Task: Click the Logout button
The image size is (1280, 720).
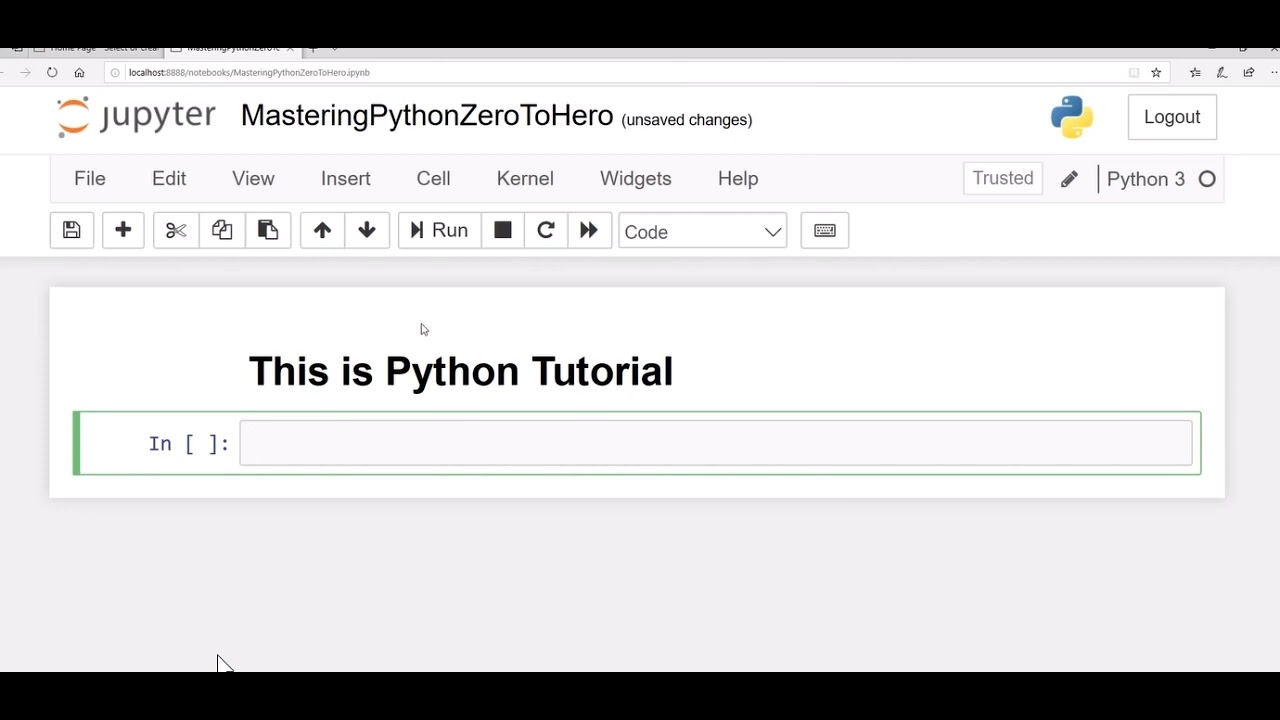Action: click(1172, 117)
